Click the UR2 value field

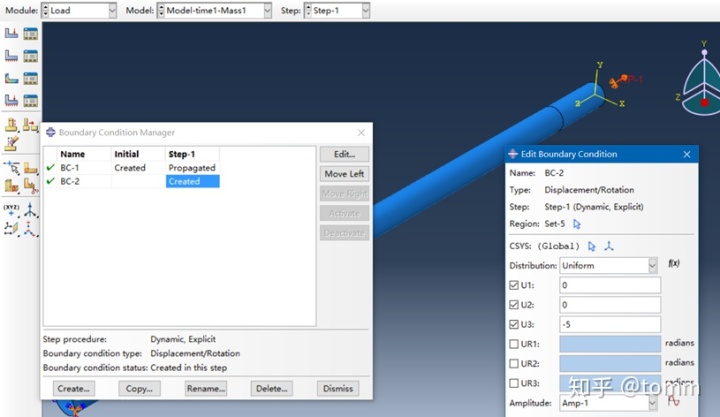(x=610, y=364)
